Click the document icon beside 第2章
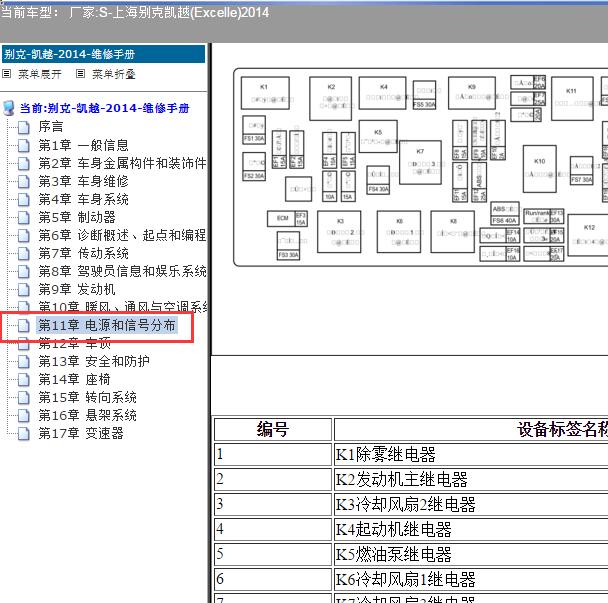608x603 pixels. [x=24, y=163]
